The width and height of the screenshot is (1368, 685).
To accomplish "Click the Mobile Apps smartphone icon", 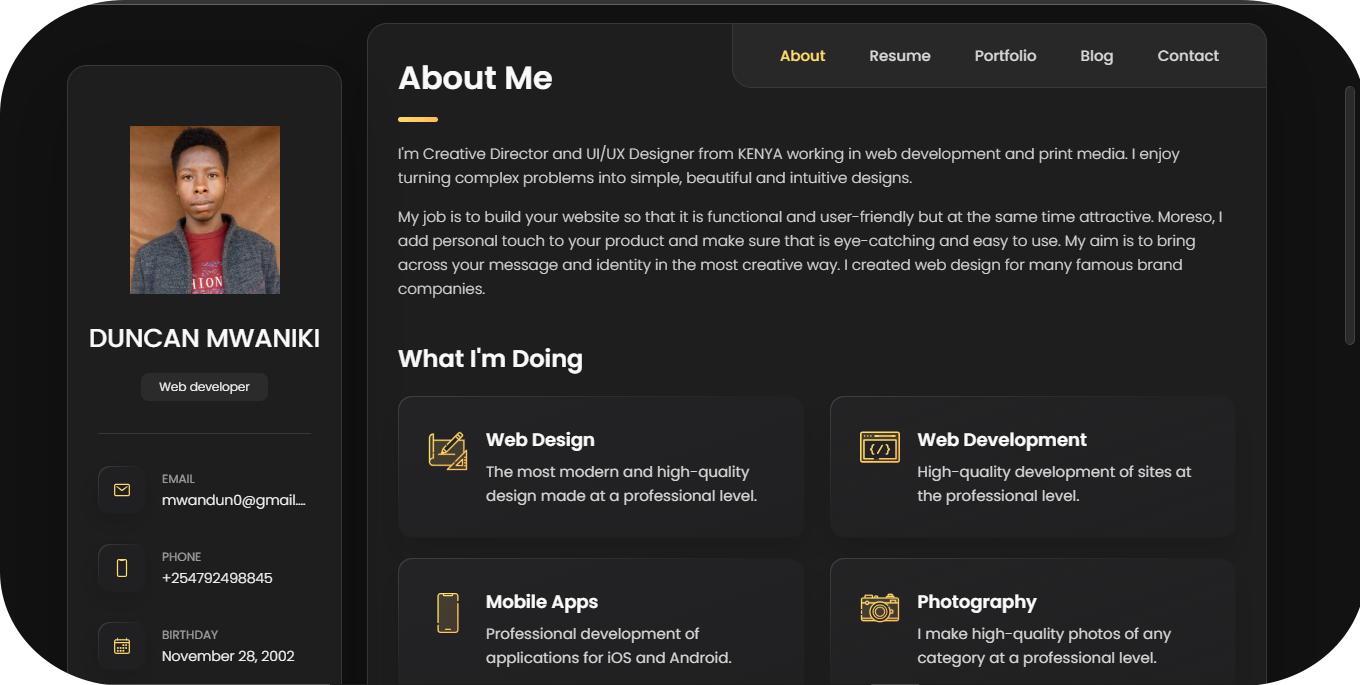I will [x=447, y=612].
